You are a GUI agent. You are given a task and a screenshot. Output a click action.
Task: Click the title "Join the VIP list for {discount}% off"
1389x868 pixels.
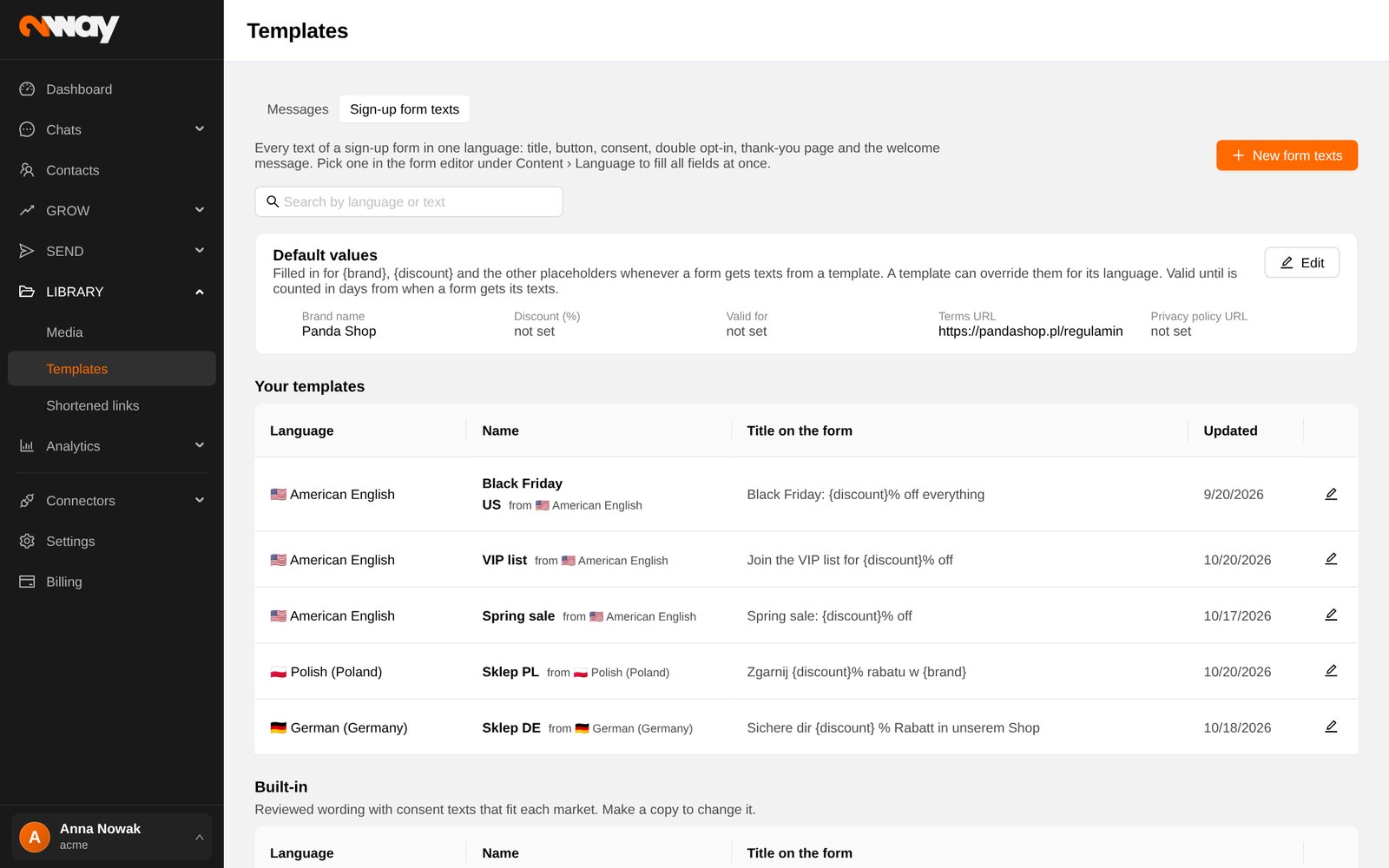pos(850,560)
